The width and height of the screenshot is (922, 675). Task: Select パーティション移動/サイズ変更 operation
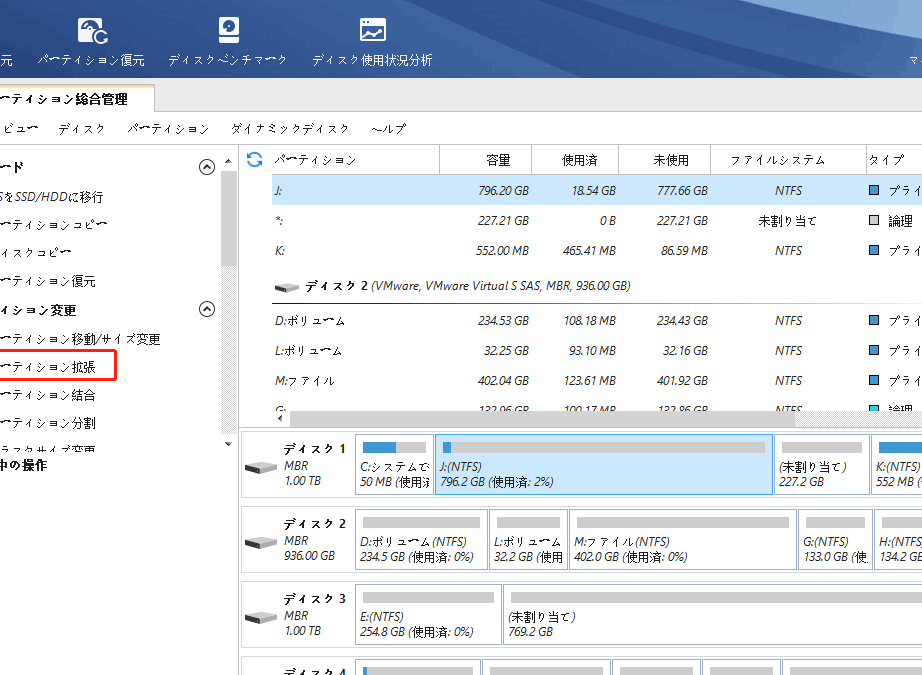pos(80,339)
